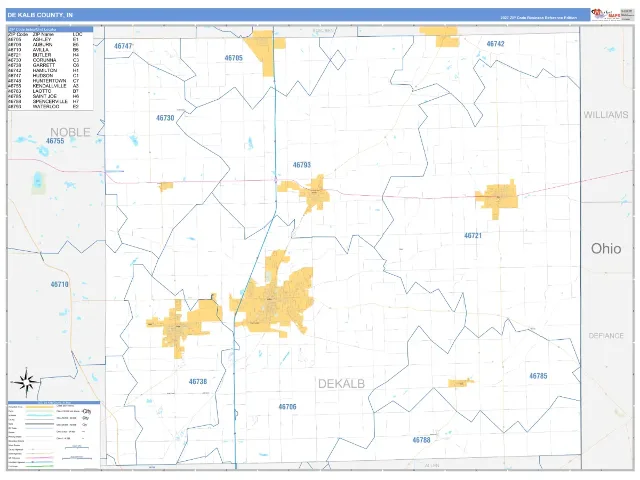
Task: Click the DEKALB county label
Action: click(x=341, y=384)
